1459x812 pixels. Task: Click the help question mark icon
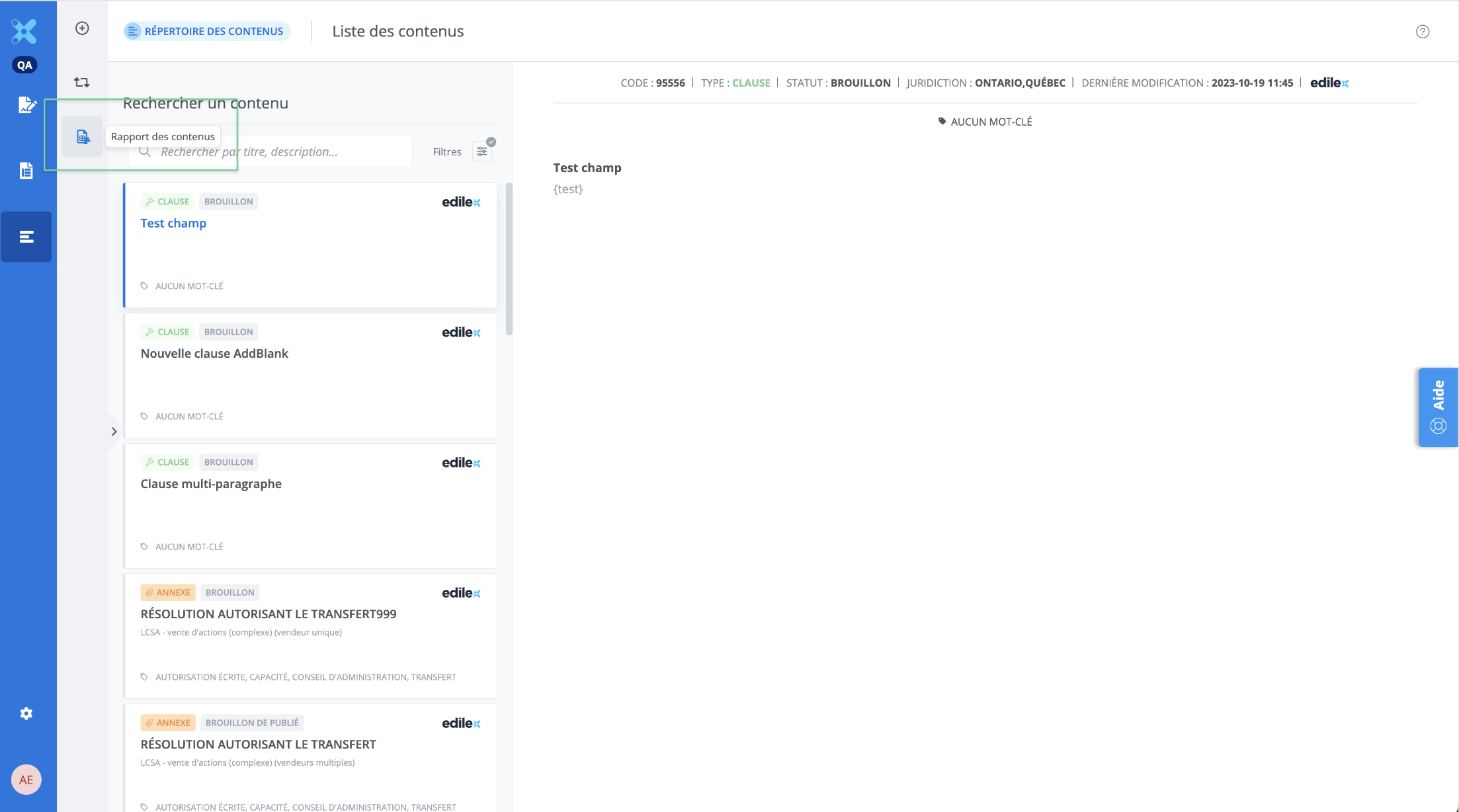1423,32
